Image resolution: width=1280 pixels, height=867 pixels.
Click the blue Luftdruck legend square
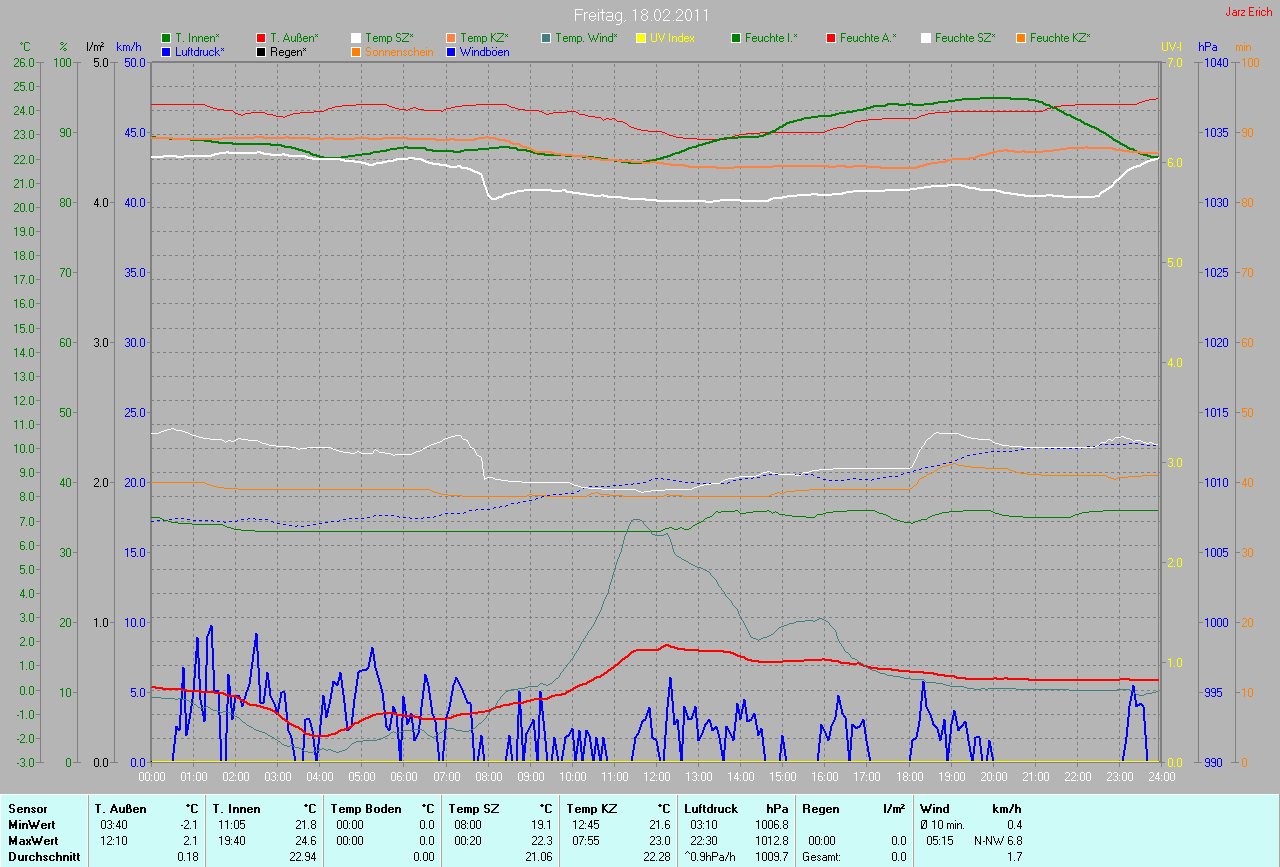(166, 51)
